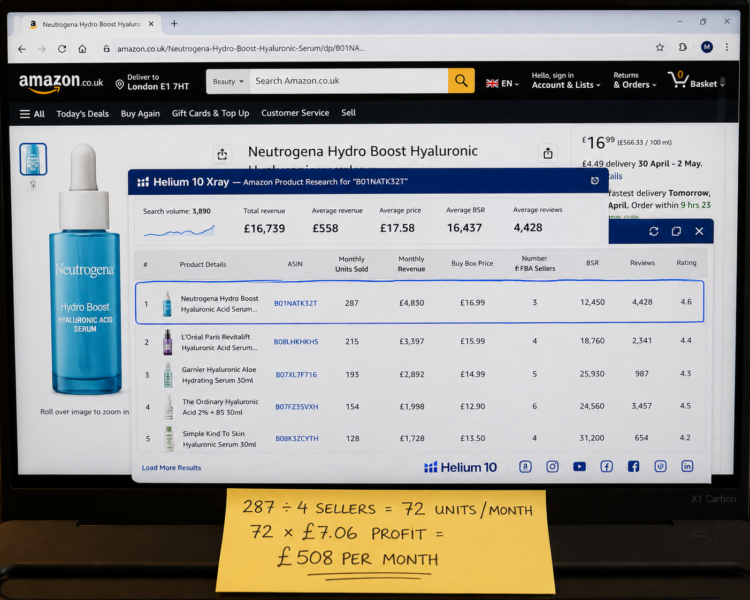Open the browser extensions puzzle icon
The width and height of the screenshot is (750, 600).
pos(683,47)
